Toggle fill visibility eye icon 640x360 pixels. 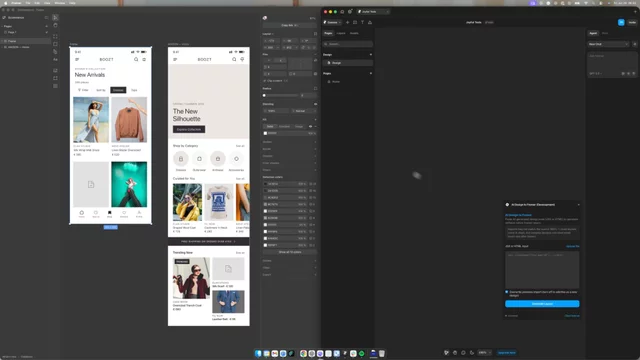[310, 127]
